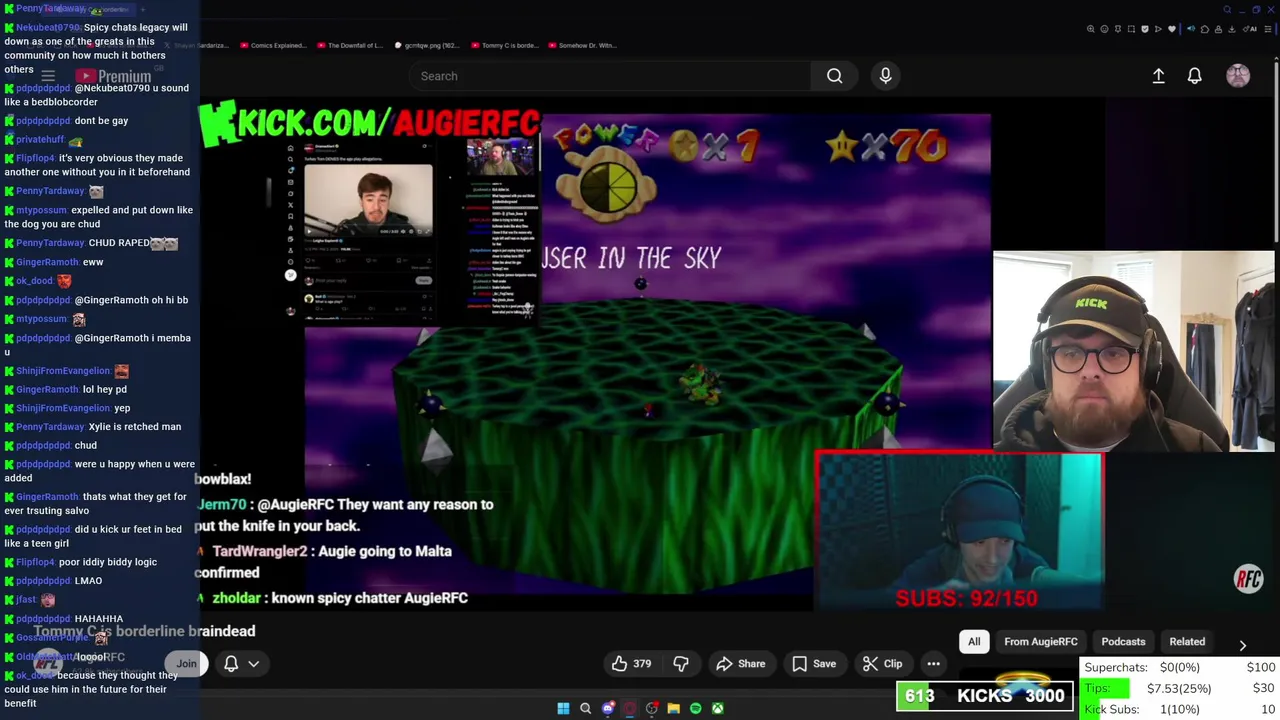The height and width of the screenshot is (720, 1280).
Task: Like the video with 379 likes
Action: coord(631,664)
